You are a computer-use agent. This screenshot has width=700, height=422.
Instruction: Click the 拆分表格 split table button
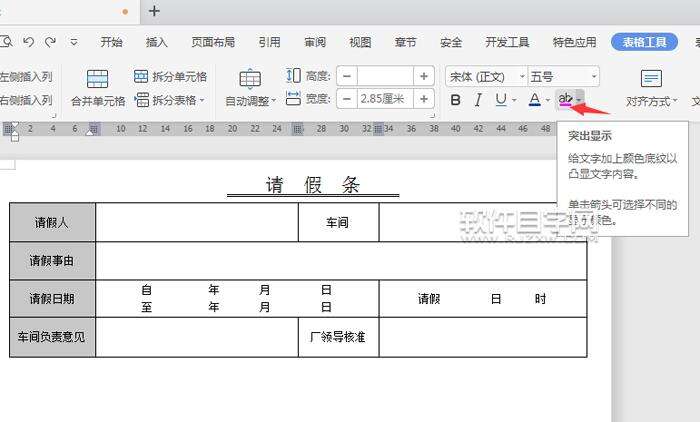pos(165,100)
